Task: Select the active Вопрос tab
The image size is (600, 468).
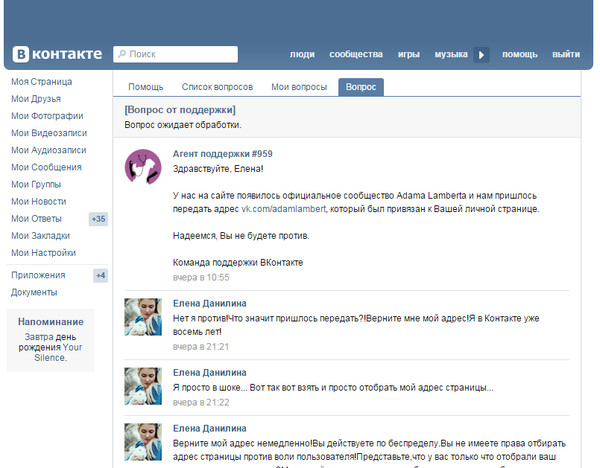Action: point(361,87)
